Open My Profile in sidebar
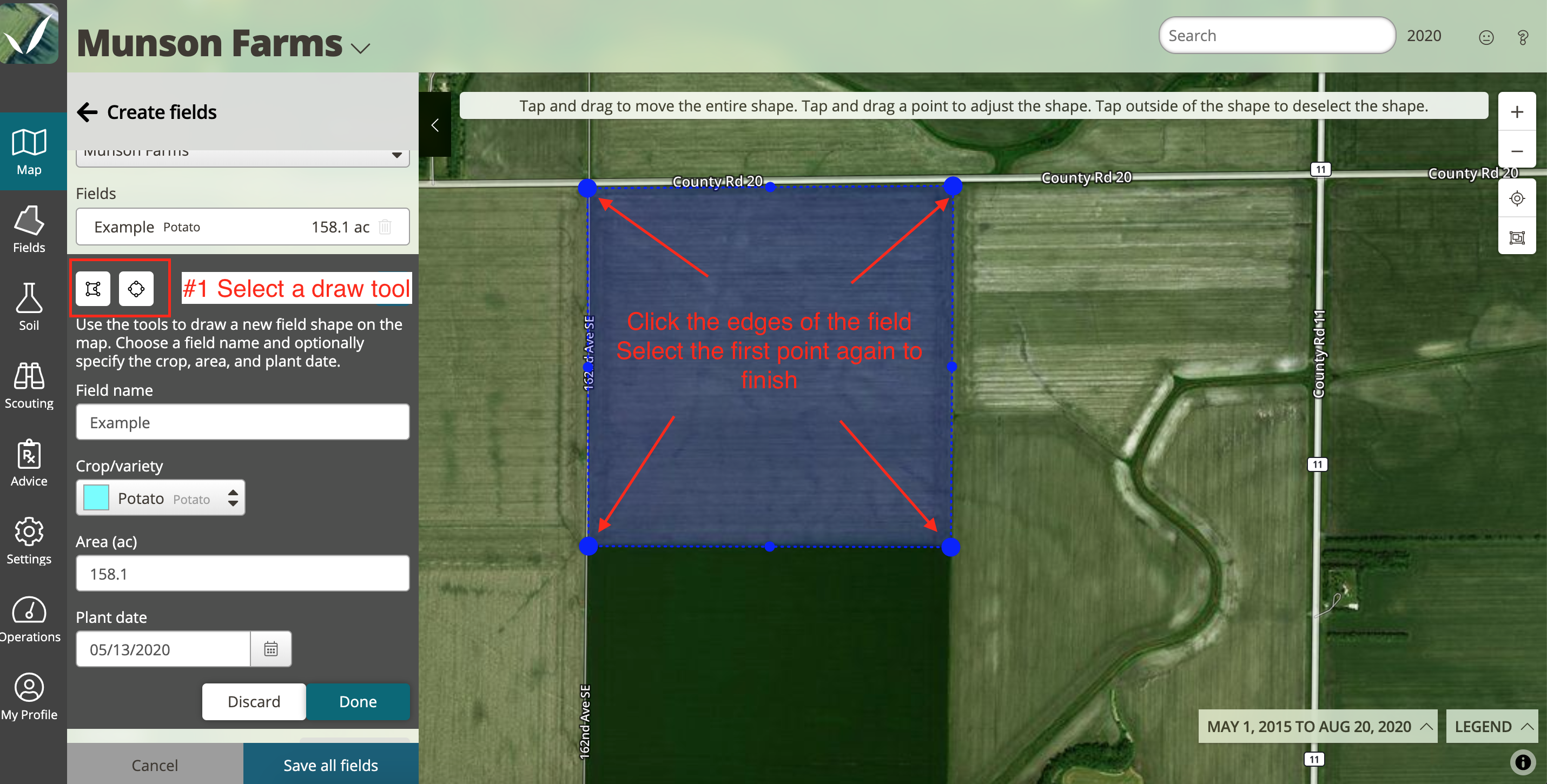1547x784 pixels. pyautogui.click(x=29, y=697)
